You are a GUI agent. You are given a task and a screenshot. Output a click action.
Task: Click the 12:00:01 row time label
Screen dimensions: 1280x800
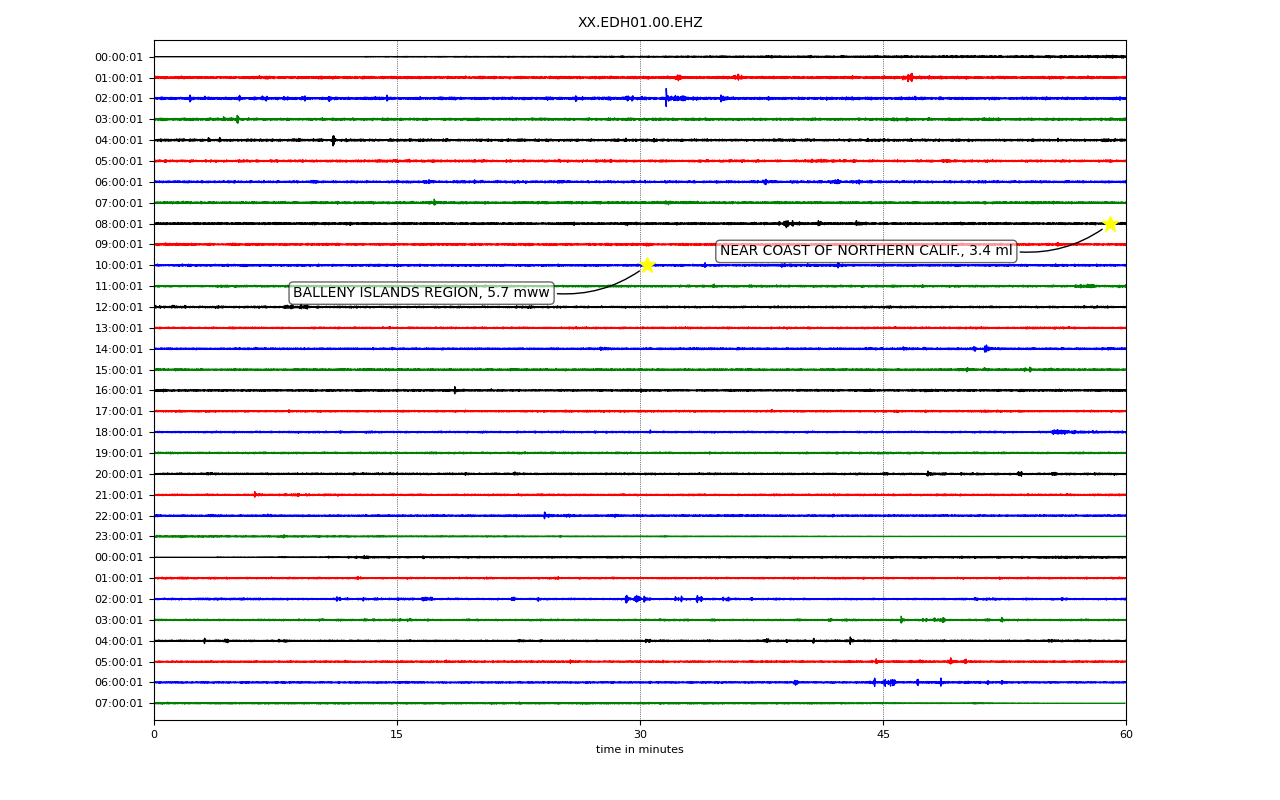pos(119,307)
